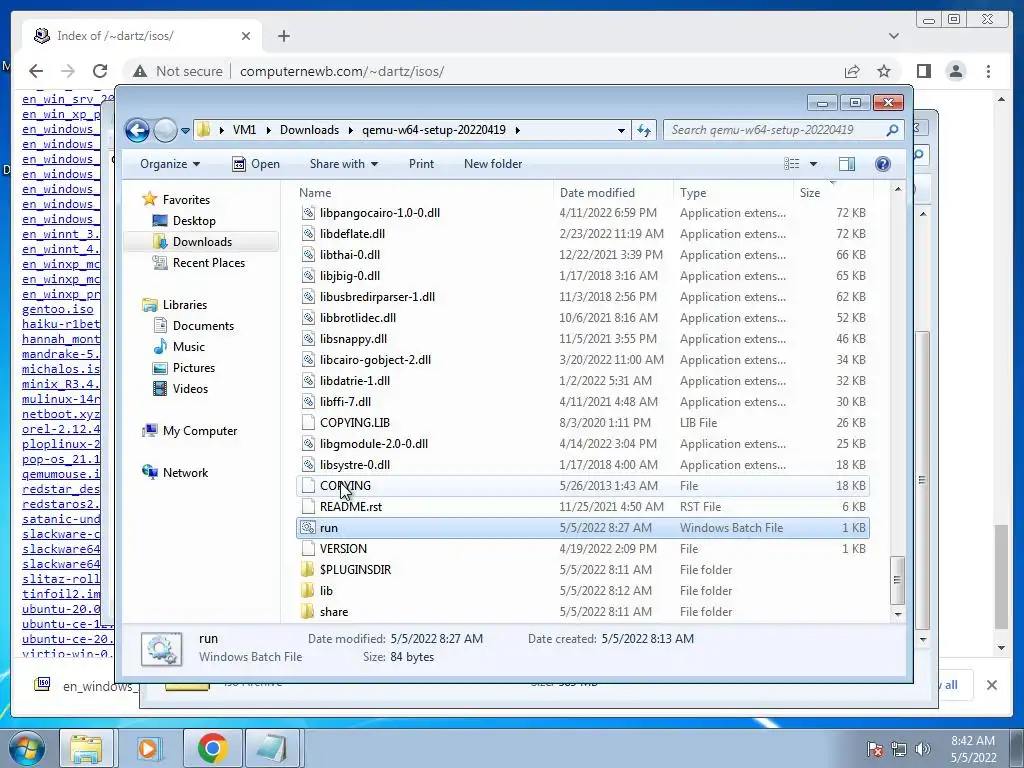1024x768 pixels.
Task: Toggle the Explorer preview pane icon
Action: coord(847,164)
